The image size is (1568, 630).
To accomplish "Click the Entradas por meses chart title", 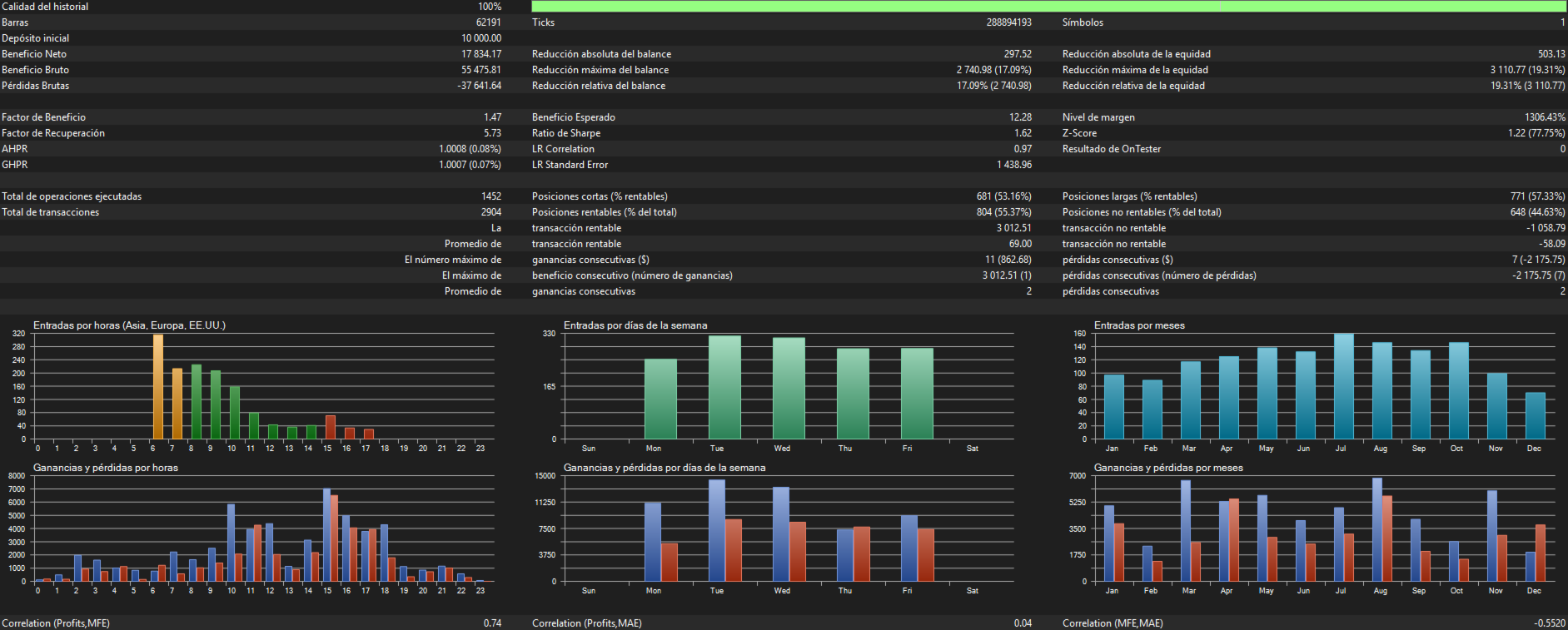I will point(1138,325).
